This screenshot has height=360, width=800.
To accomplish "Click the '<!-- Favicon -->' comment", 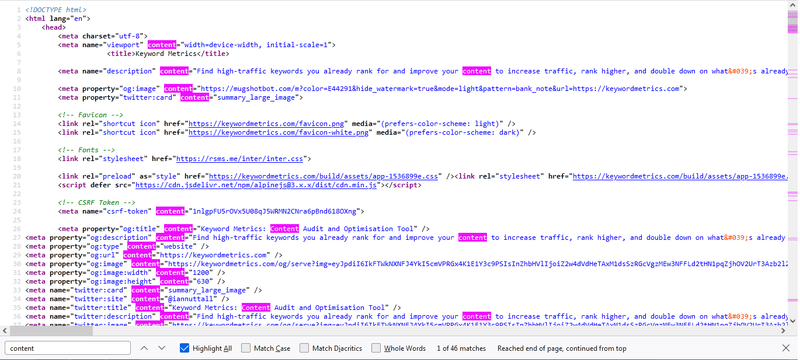I will [x=91, y=115].
